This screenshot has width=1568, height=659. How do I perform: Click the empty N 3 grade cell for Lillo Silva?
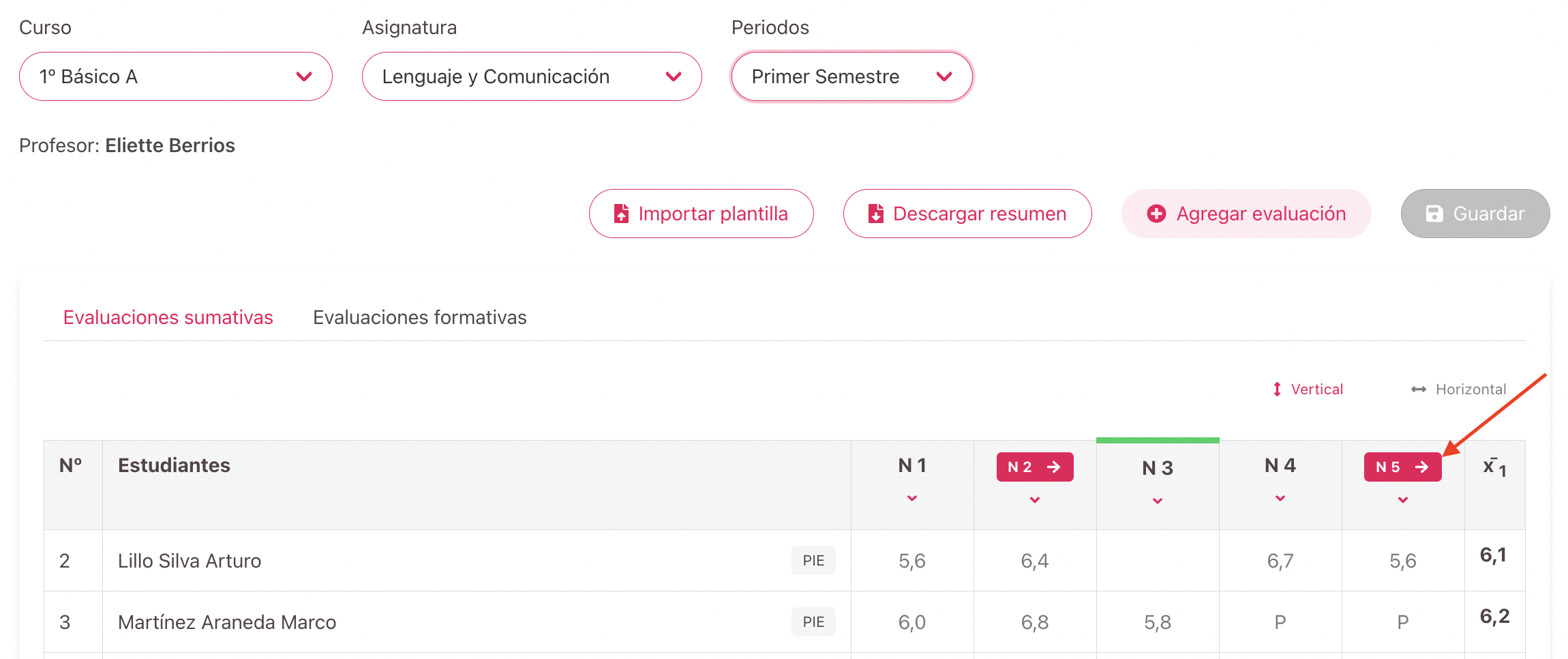pos(1158,561)
